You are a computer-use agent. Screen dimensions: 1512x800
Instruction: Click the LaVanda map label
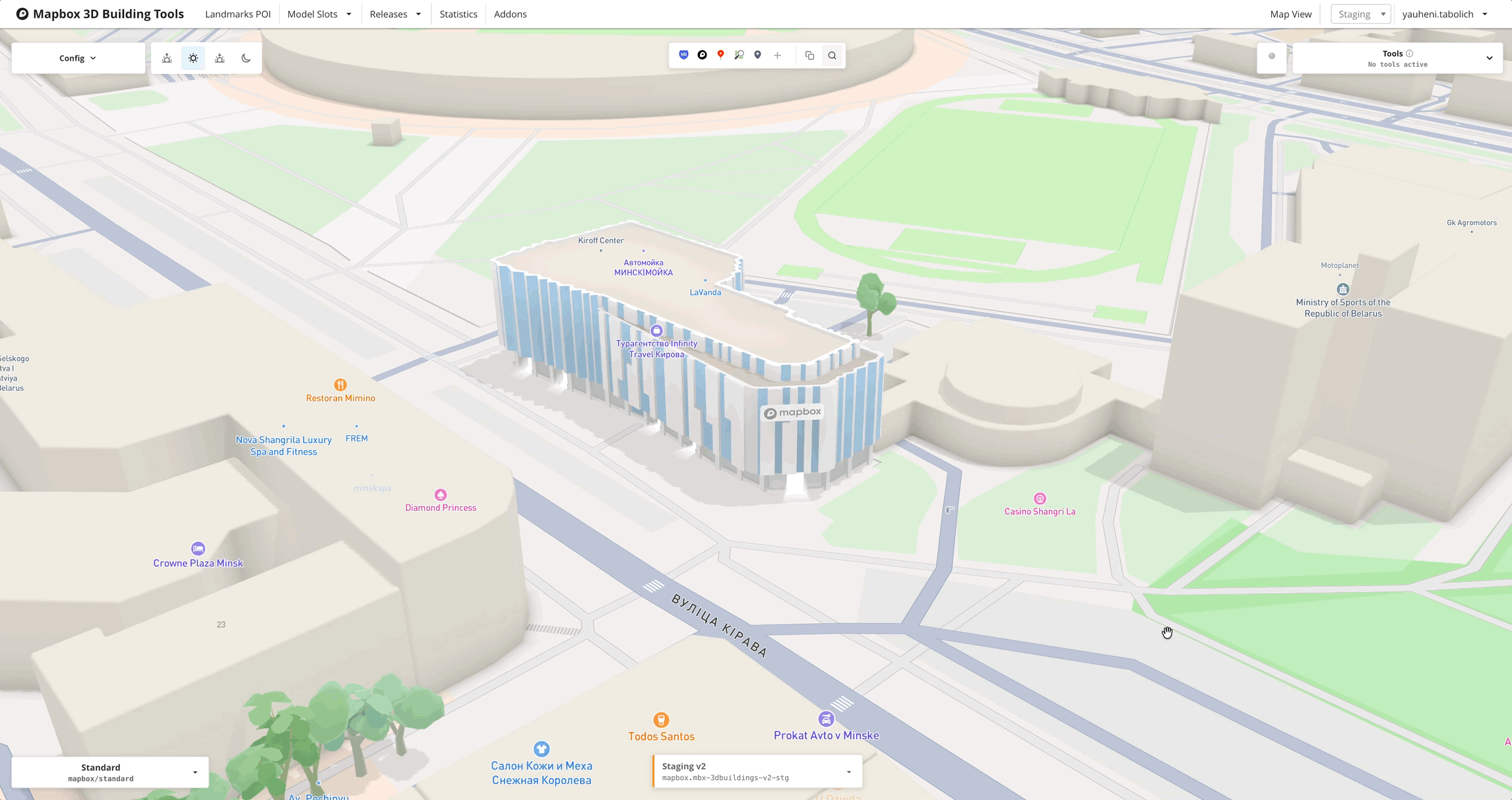click(705, 292)
